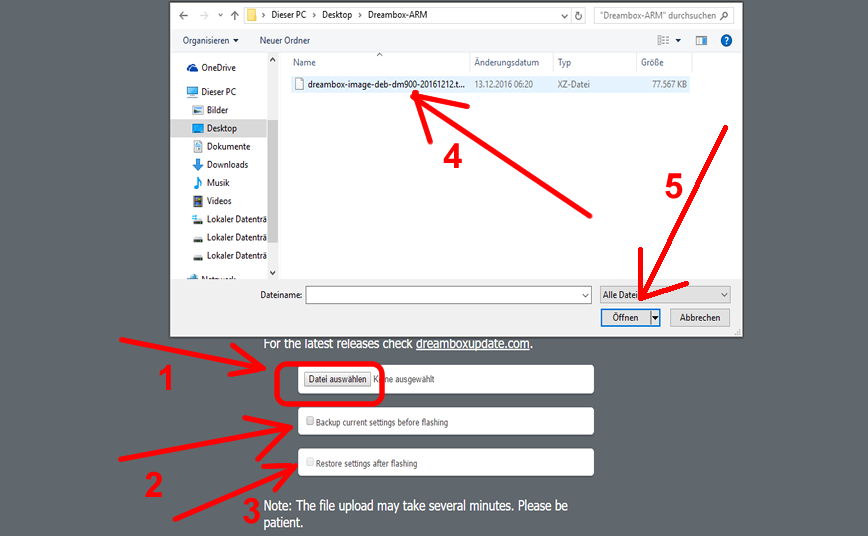Open the Dateiname history dropdown arrow
This screenshot has height=536, width=868.
click(585, 295)
